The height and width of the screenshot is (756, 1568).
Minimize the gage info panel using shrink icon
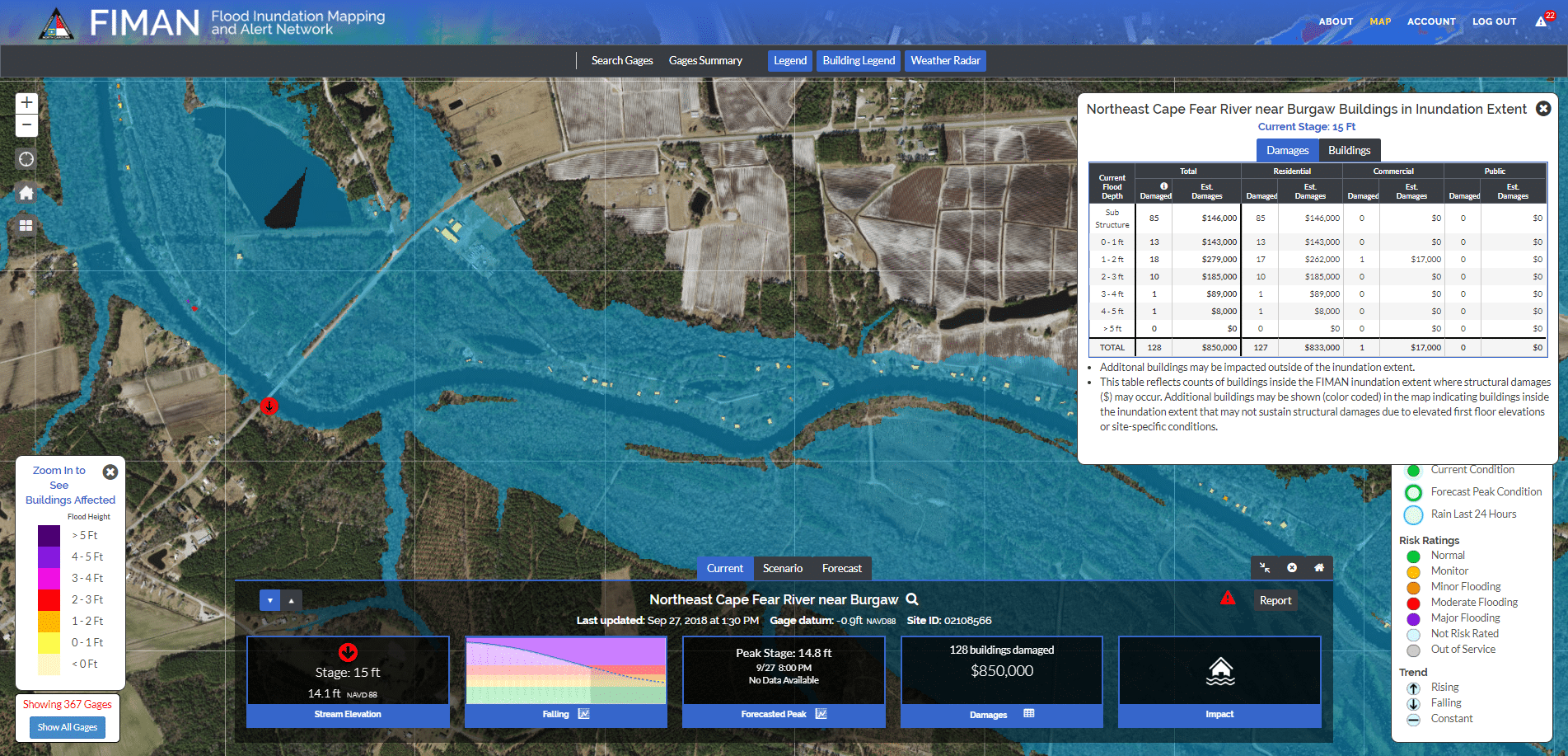1265,567
